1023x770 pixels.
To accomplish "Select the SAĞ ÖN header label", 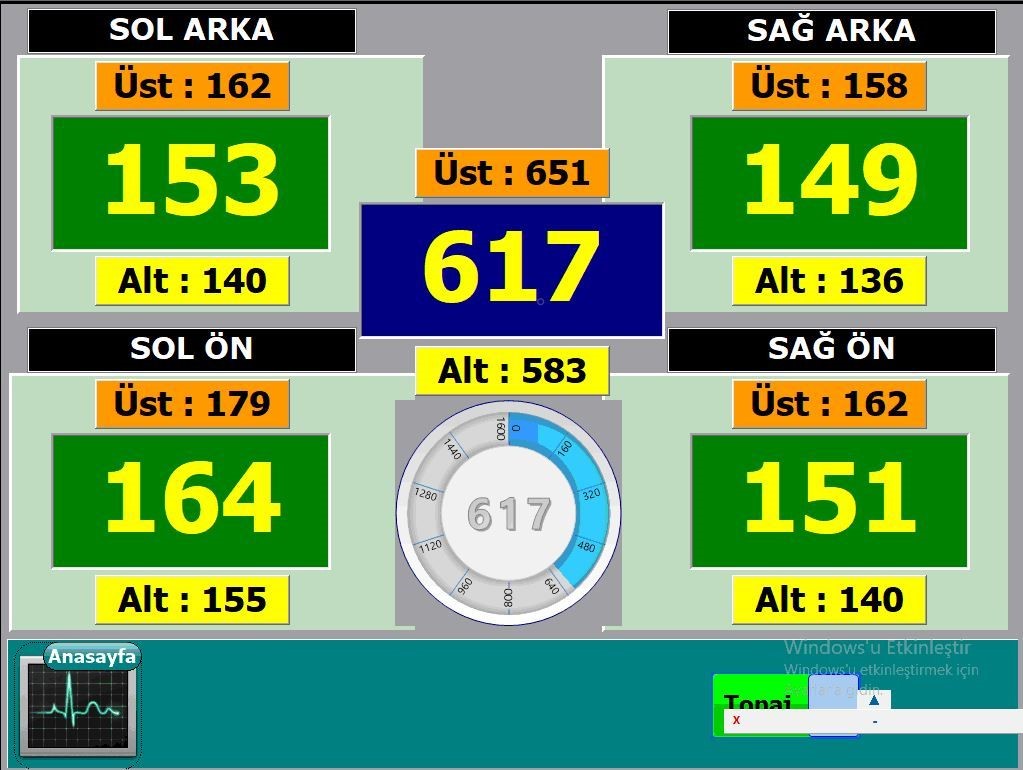I will [x=831, y=349].
